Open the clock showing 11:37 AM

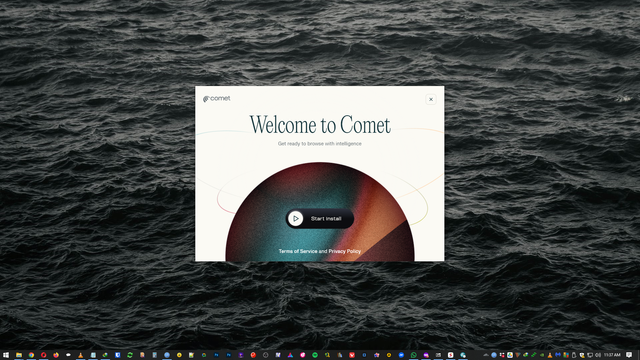(x=613, y=355)
